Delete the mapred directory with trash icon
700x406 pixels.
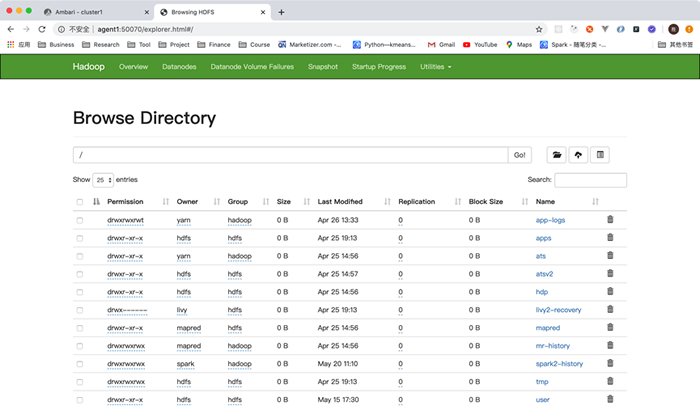pyautogui.click(x=610, y=327)
